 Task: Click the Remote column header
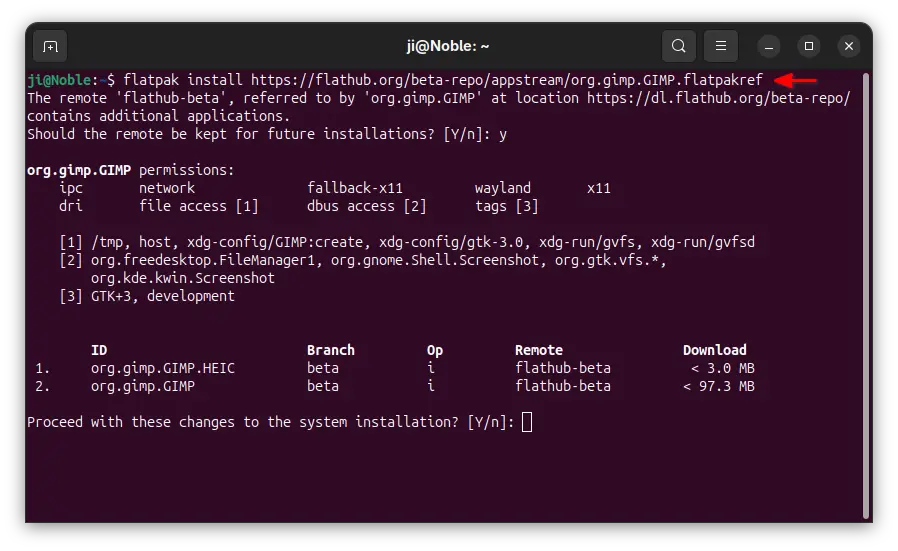539,350
